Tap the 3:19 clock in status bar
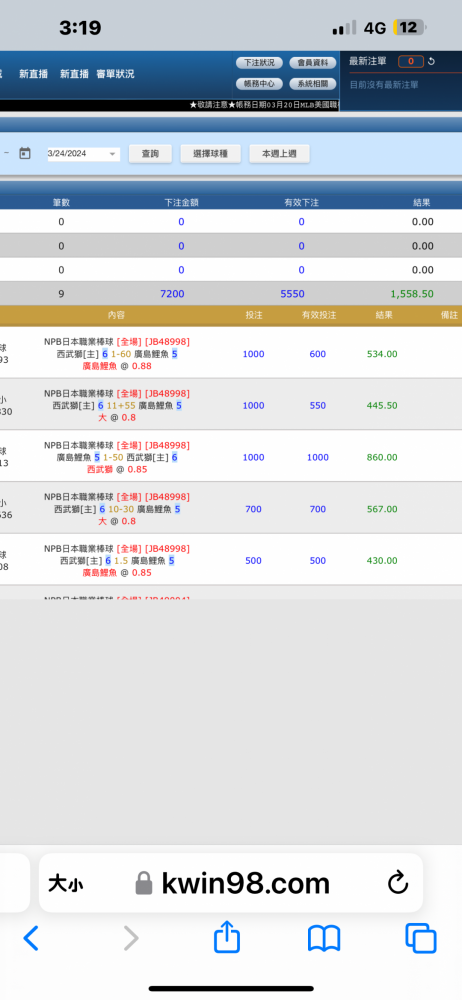Viewport: 462px width, 1000px height. (80, 27)
